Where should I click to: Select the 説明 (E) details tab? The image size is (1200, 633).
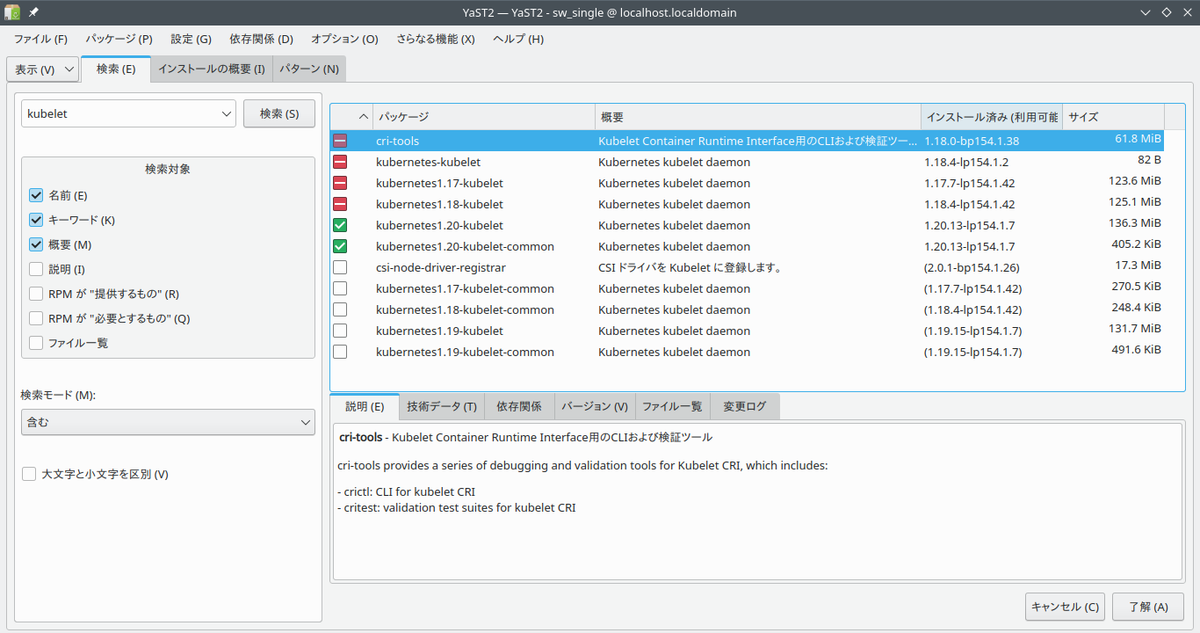tap(365, 407)
